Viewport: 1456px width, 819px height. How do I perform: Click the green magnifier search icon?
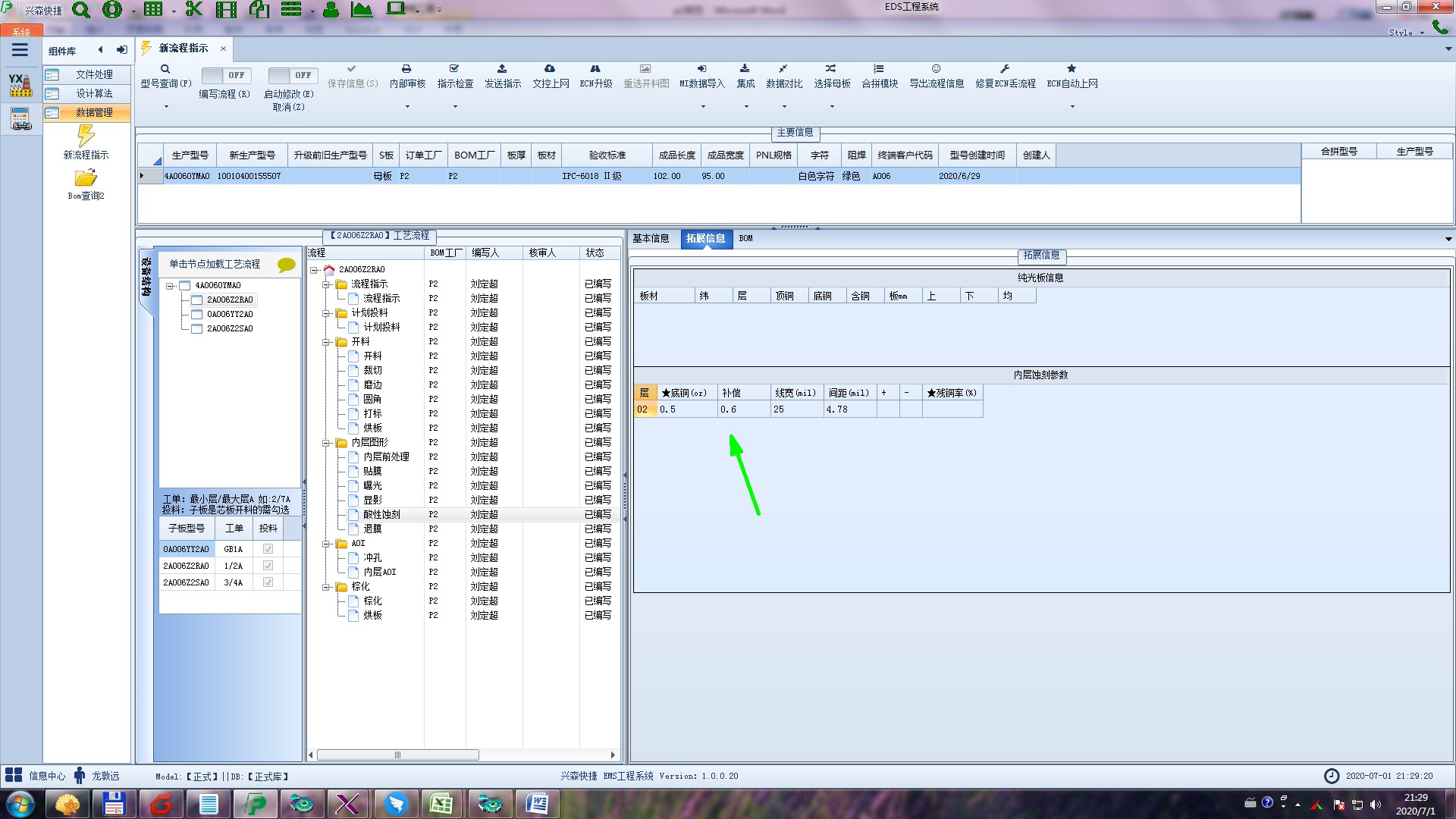click(80, 10)
